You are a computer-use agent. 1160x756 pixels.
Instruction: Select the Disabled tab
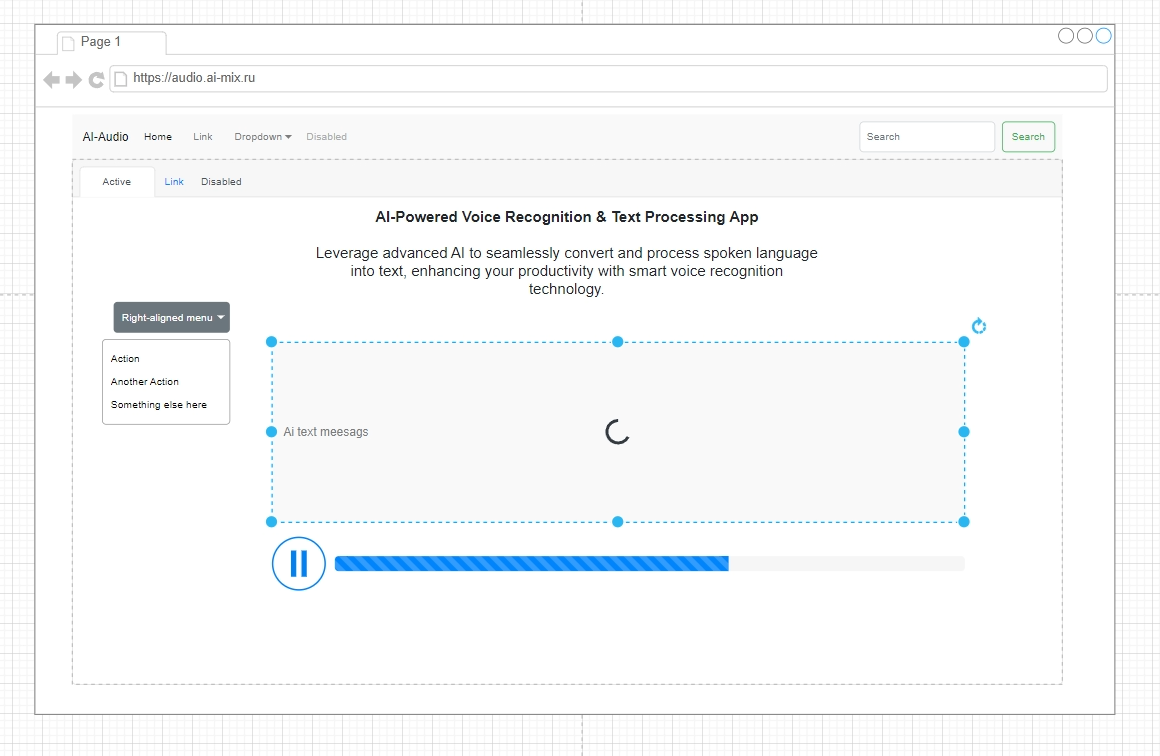tap(221, 182)
